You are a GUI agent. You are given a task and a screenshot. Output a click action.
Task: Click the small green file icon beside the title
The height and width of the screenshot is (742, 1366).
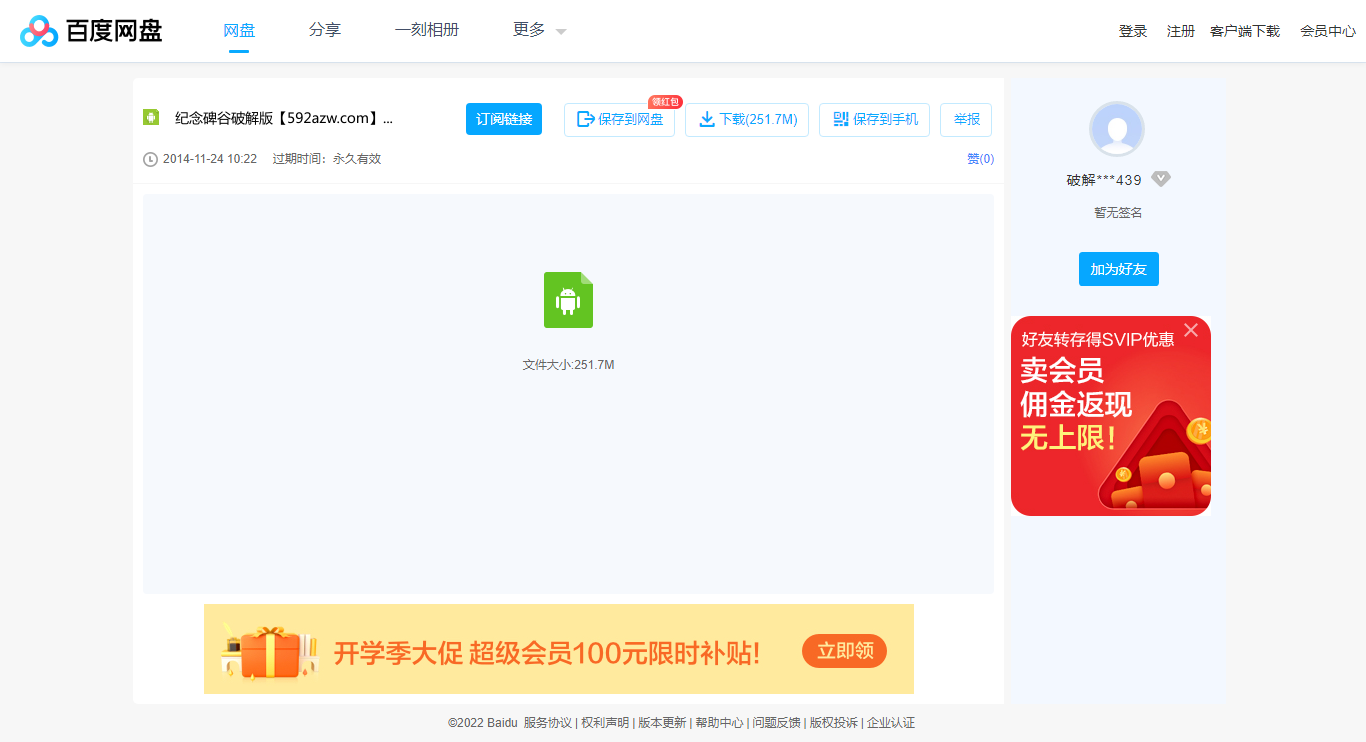click(150, 117)
